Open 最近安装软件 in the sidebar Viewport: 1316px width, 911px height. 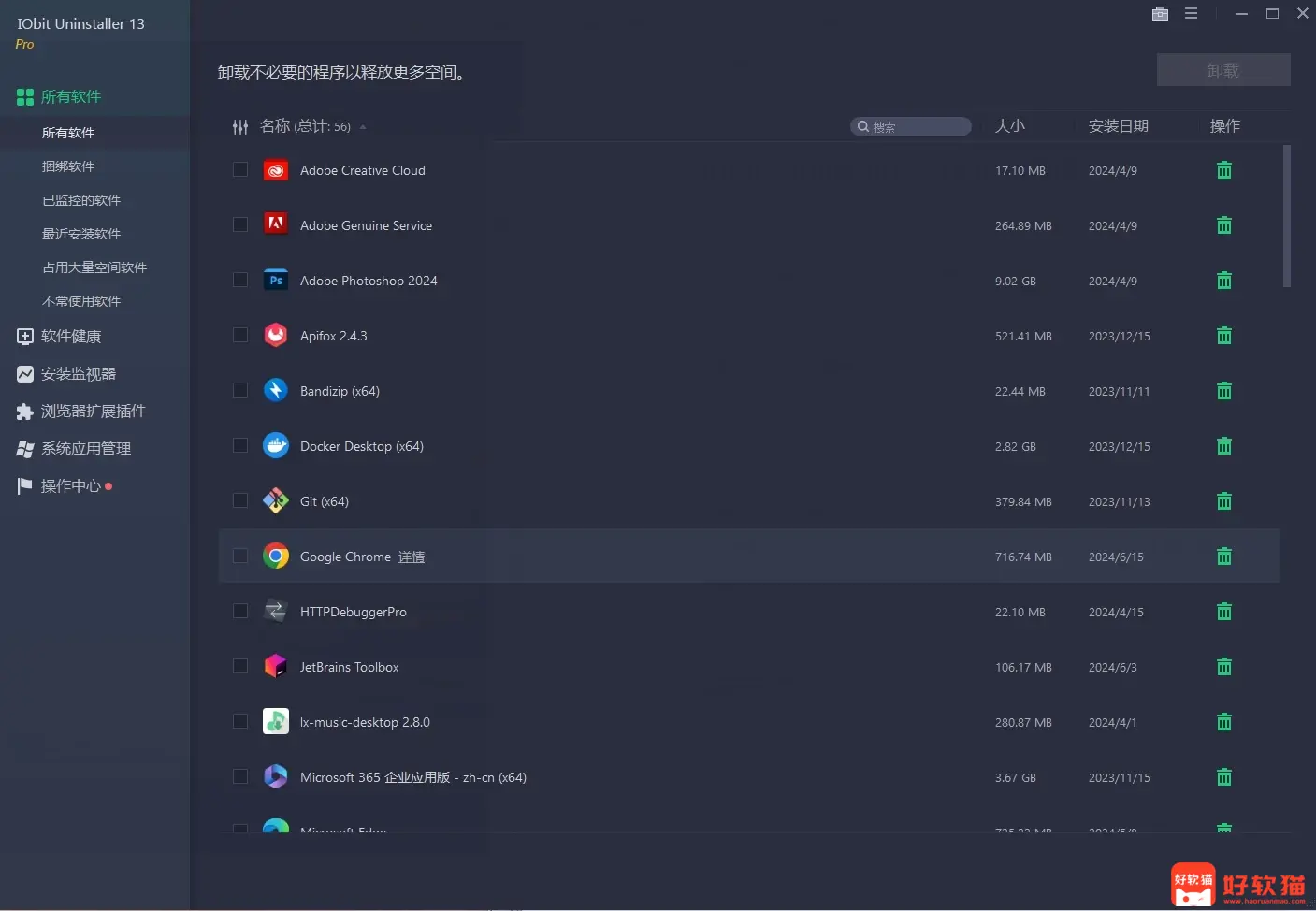(81, 234)
